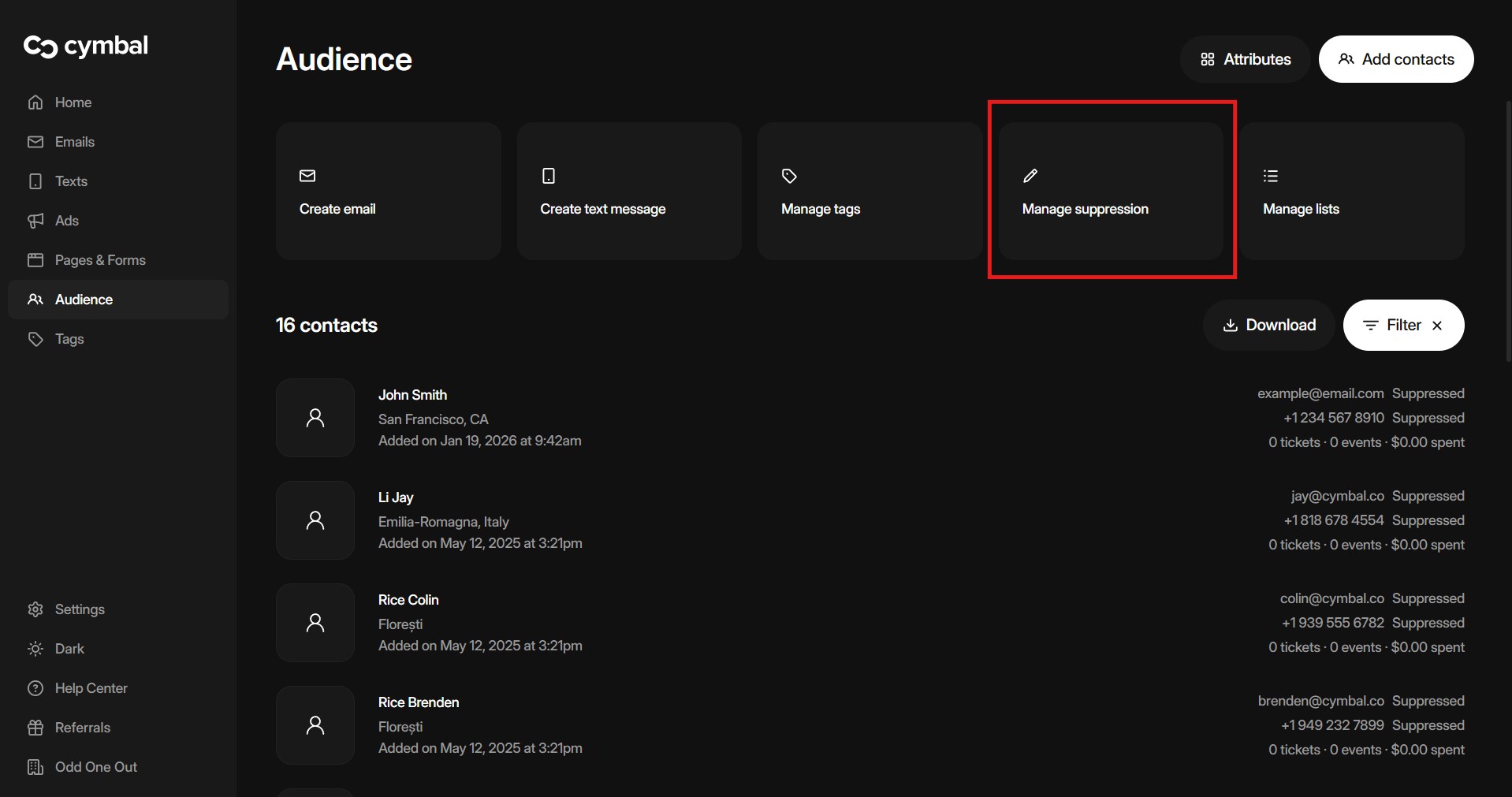Image resolution: width=1512 pixels, height=797 pixels.
Task: Open Ads megaphone icon
Action: point(35,221)
